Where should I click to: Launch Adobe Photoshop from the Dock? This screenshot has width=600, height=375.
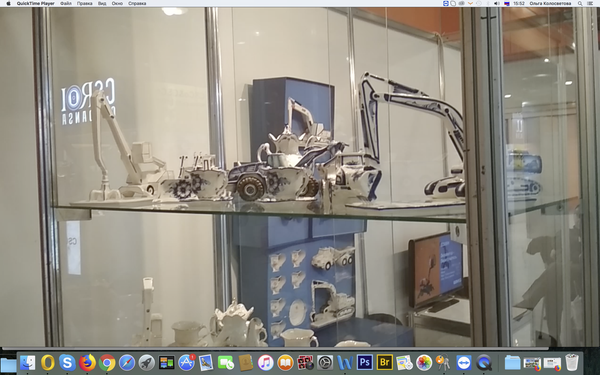coord(365,362)
